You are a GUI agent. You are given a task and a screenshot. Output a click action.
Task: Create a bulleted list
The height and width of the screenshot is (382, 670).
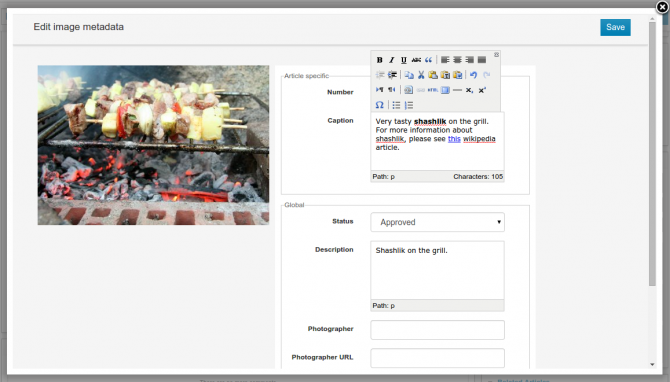point(397,105)
